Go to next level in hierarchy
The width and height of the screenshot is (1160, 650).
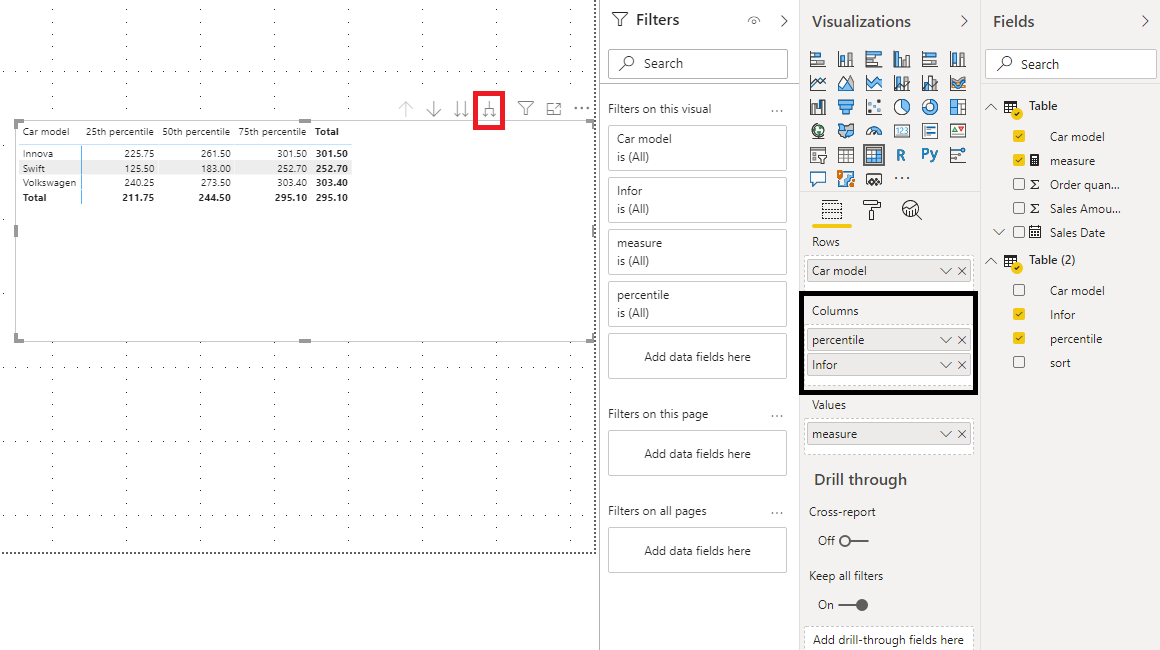click(x=462, y=109)
